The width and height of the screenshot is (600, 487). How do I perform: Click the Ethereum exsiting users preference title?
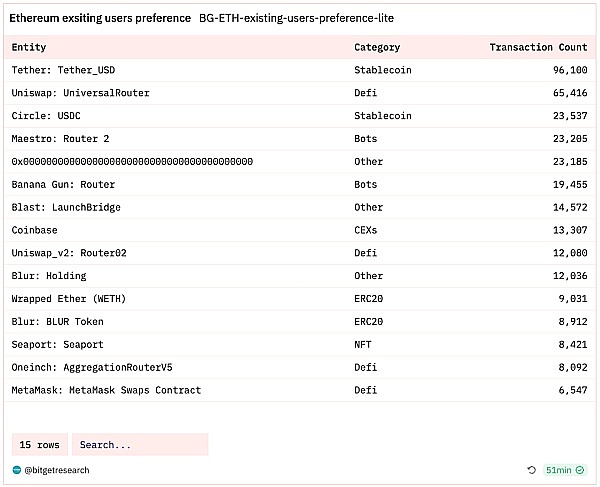[100, 18]
